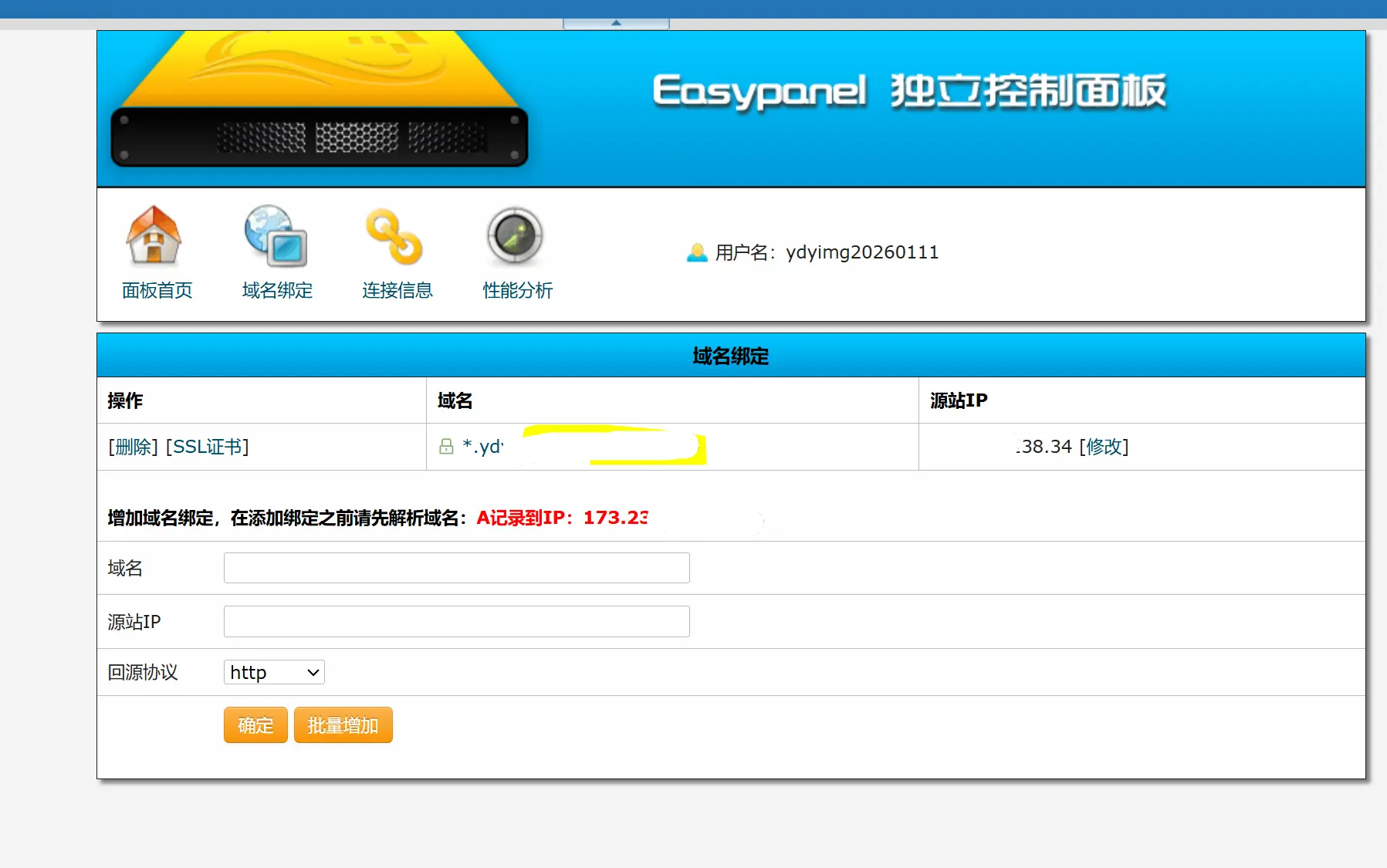The width and height of the screenshot is (1387, 868).
Task: Expand the 回源协议 http dropdown
Action: (x=274, y=672)
